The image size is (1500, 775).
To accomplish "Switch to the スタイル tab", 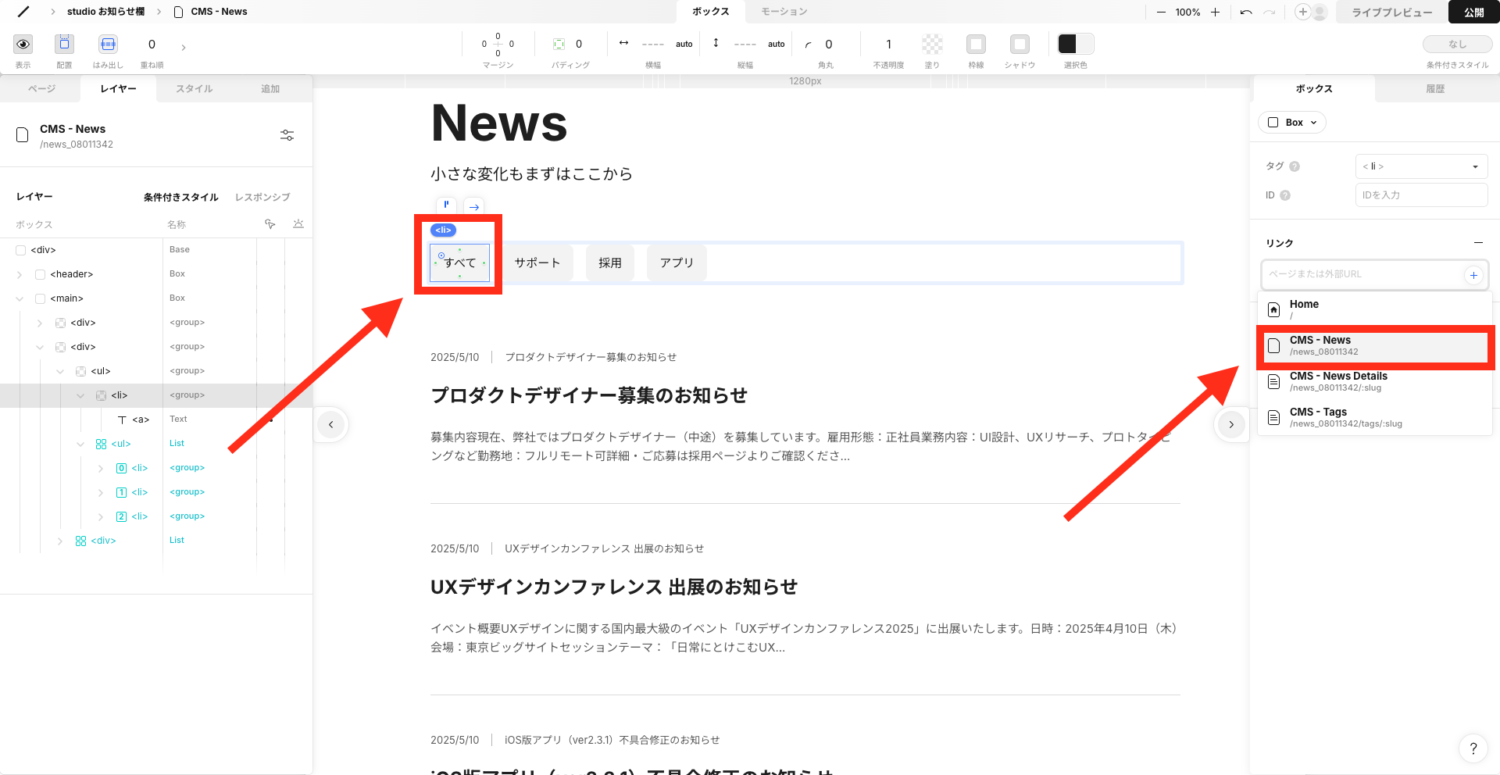I will tap(193, 88).
